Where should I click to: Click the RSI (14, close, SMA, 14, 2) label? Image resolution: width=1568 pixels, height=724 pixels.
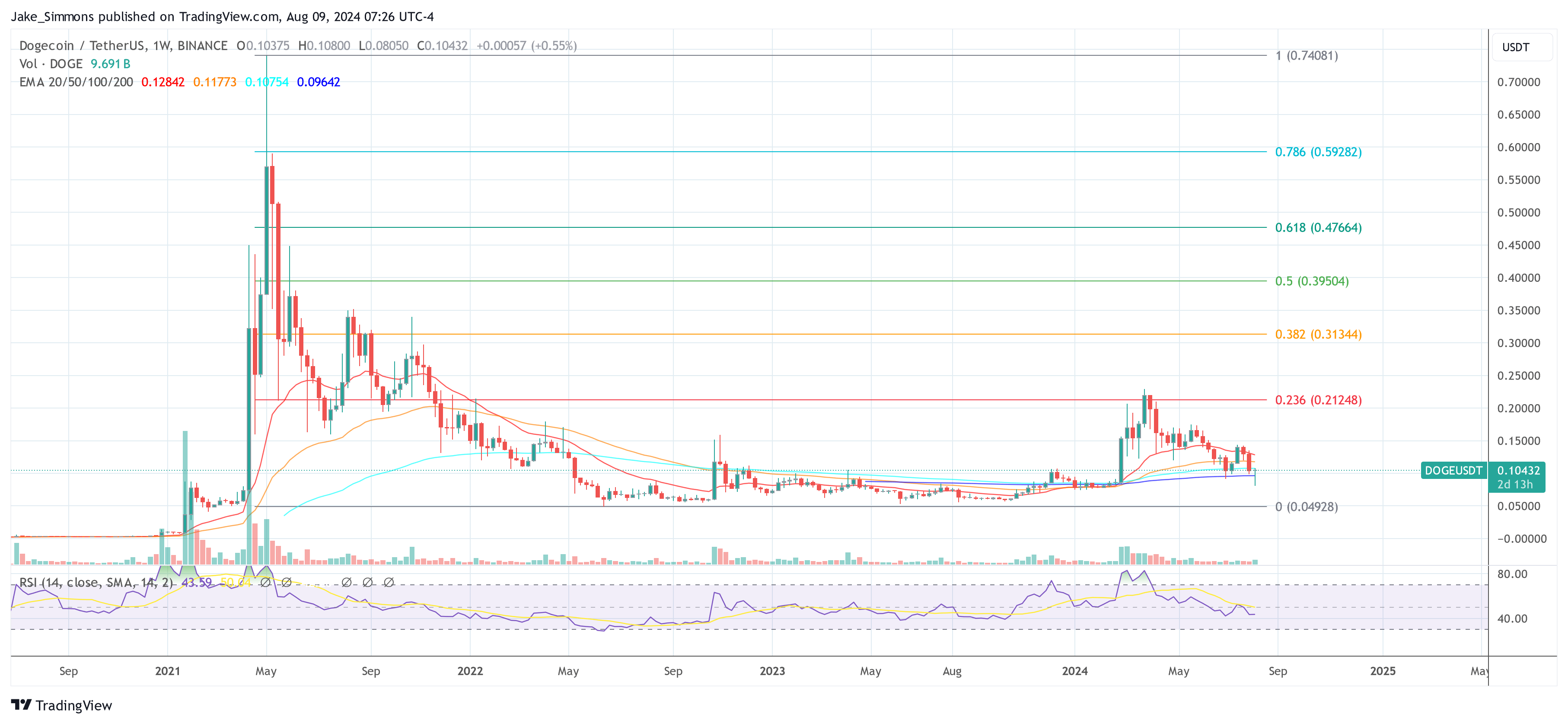click(x=96, y=583)
